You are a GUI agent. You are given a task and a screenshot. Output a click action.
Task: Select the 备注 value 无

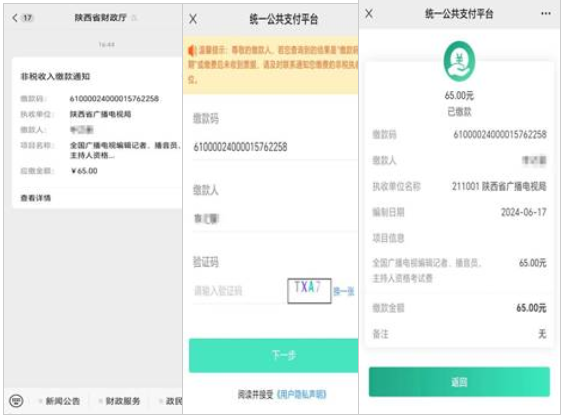point(542,334)
